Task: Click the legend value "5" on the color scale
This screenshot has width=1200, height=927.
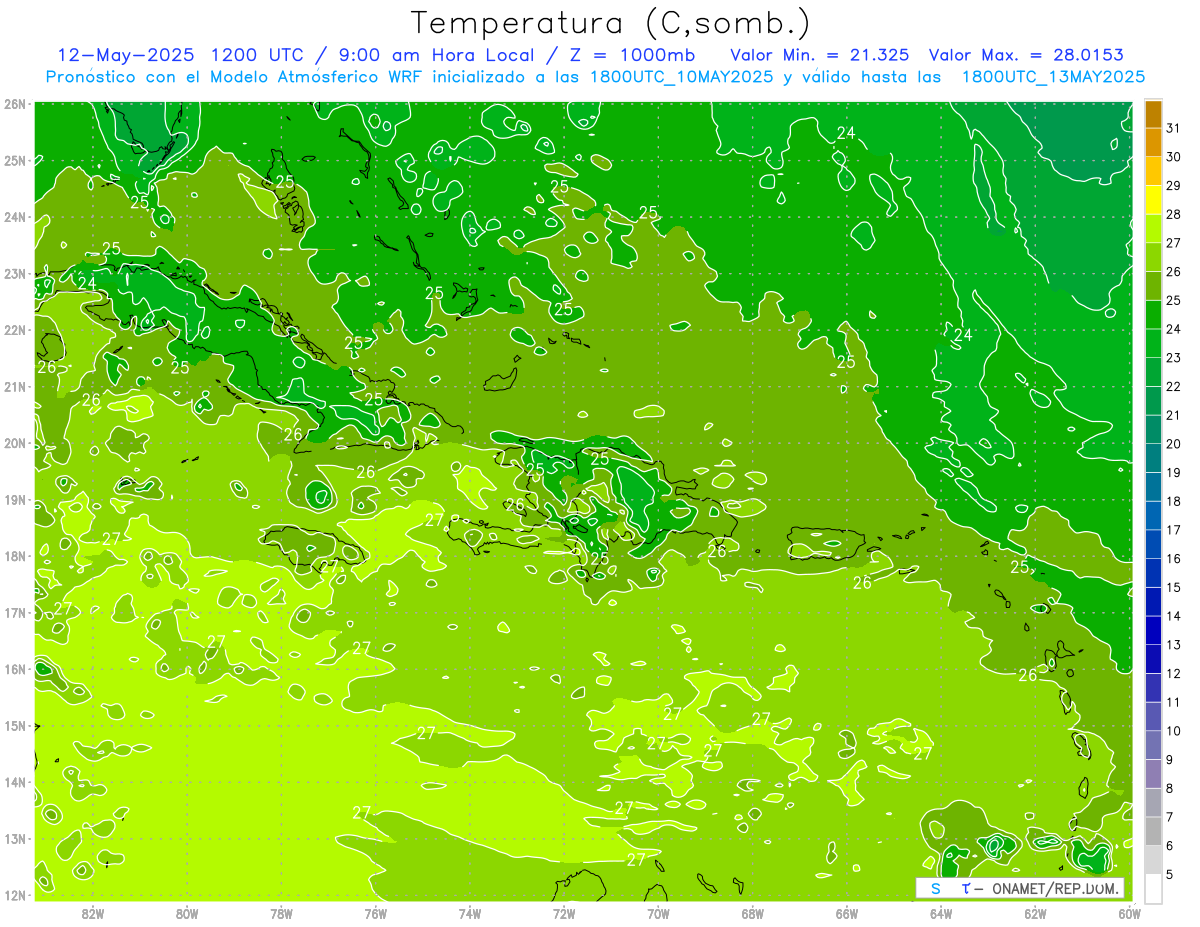Action: coord(1170,874)
